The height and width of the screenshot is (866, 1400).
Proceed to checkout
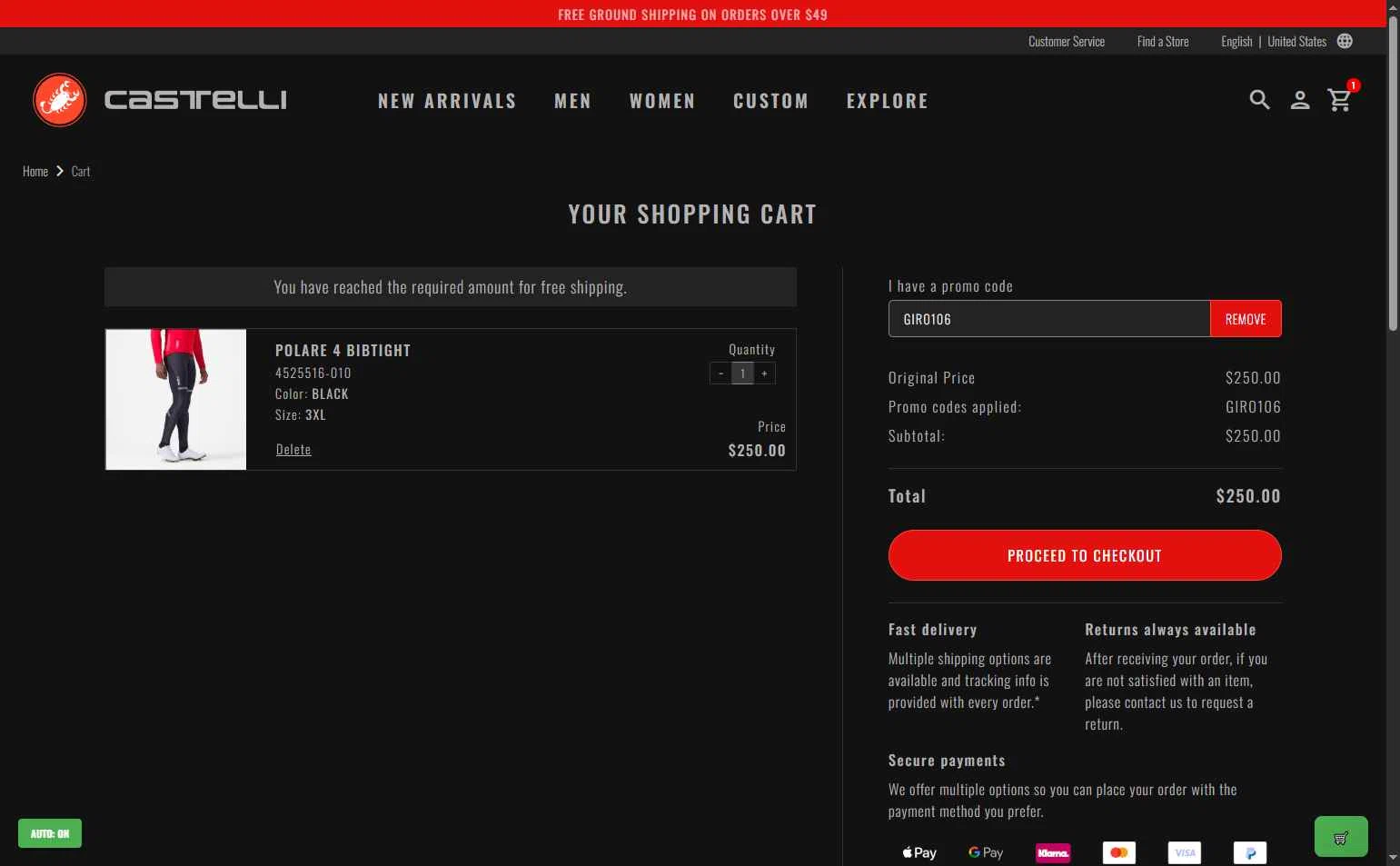coord(1085,555)
